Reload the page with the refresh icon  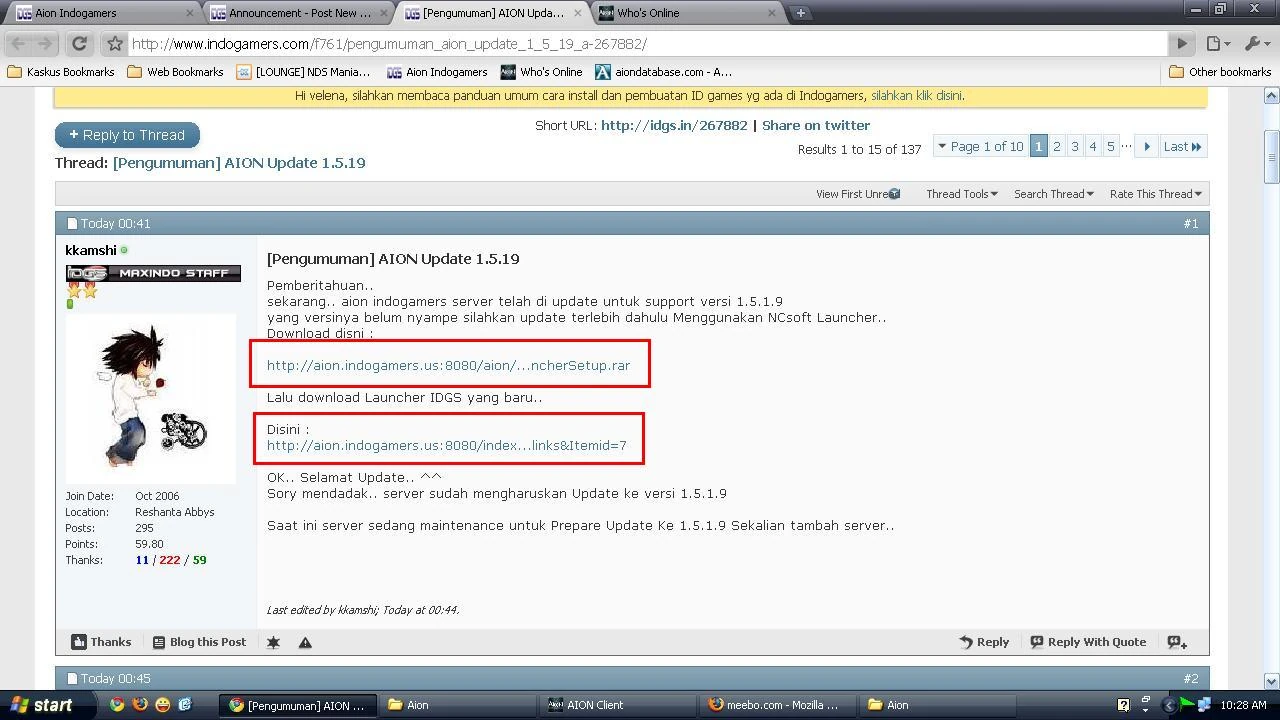pos(79,44)
